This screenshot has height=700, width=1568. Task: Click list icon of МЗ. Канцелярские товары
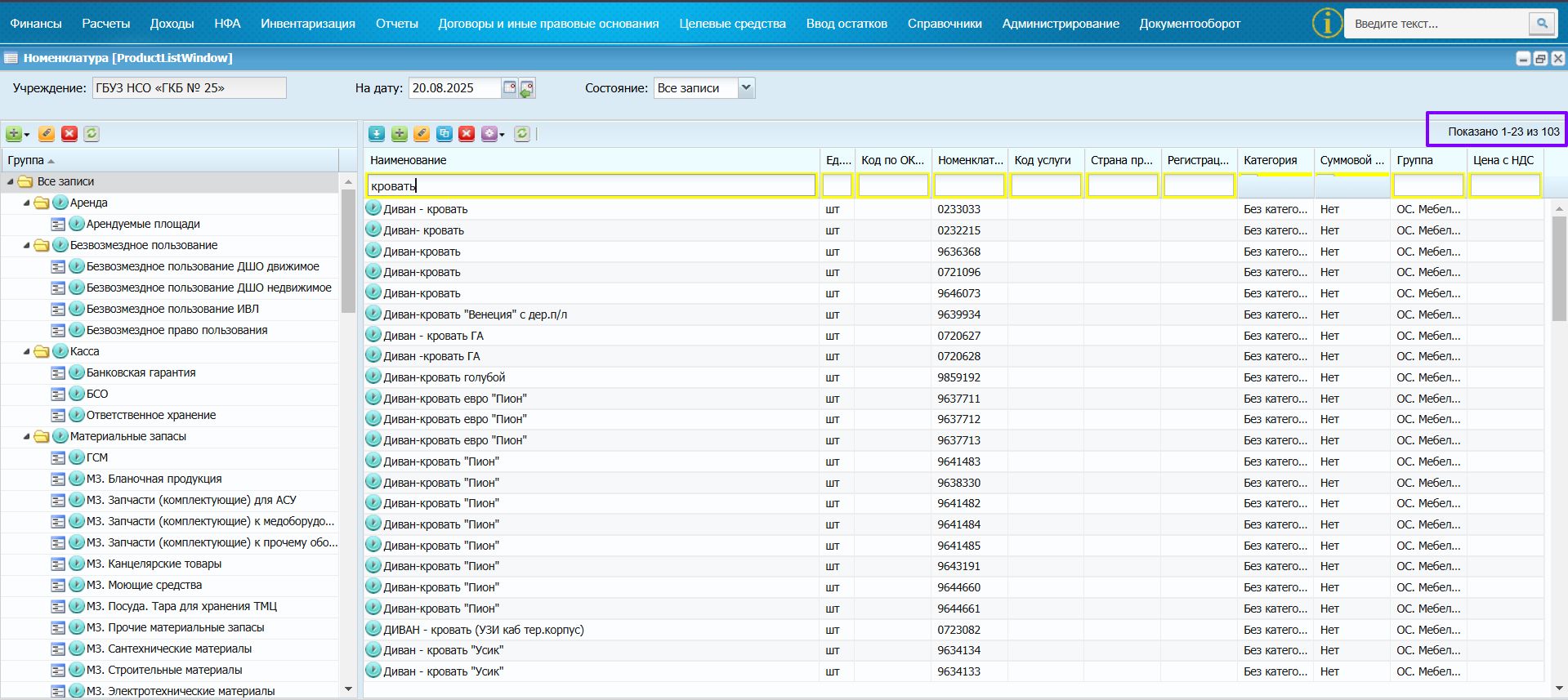[x=58, y=564]
